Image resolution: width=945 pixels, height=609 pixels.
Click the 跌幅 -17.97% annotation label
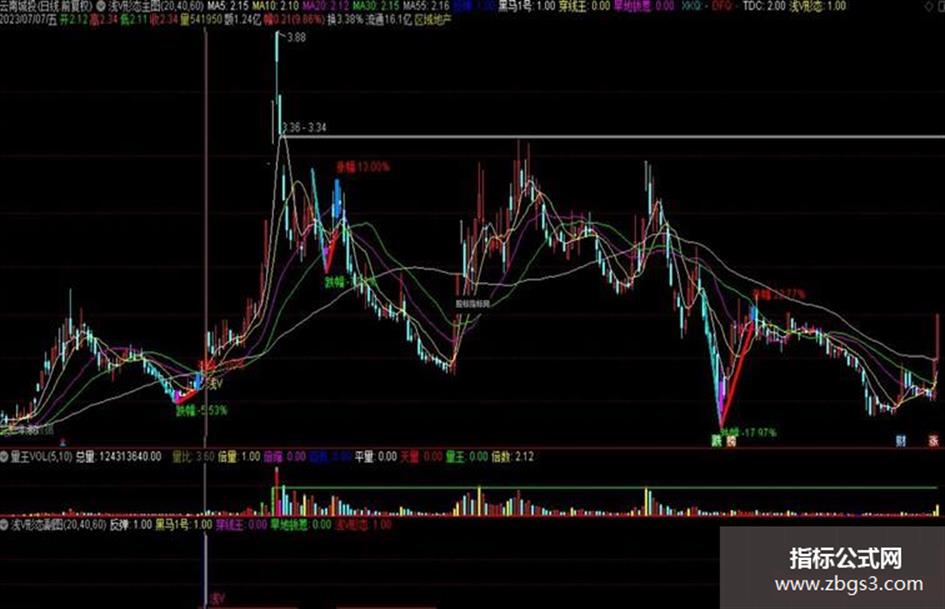tap(749, 432)
